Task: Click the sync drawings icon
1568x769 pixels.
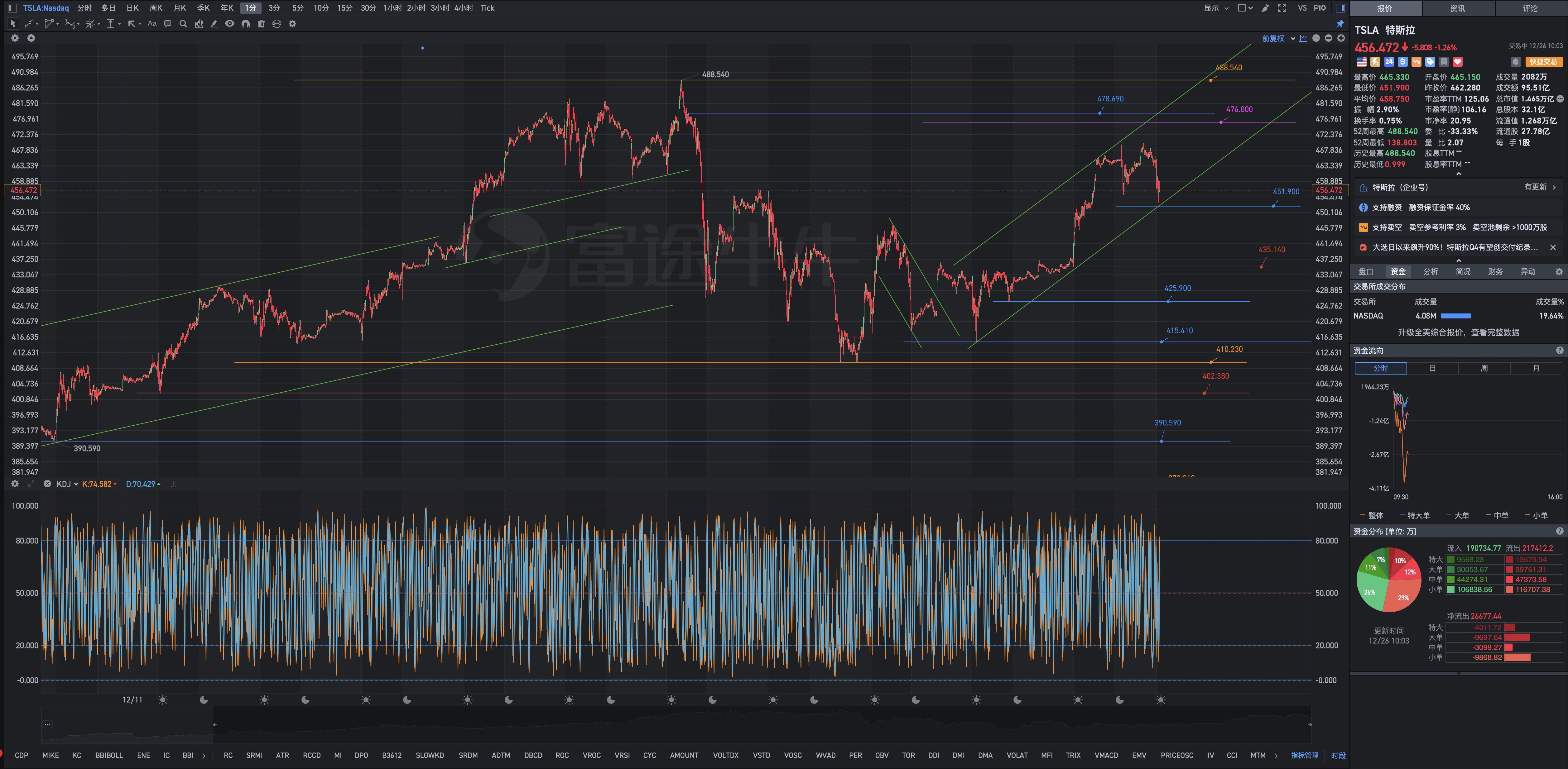Action: 277,24
